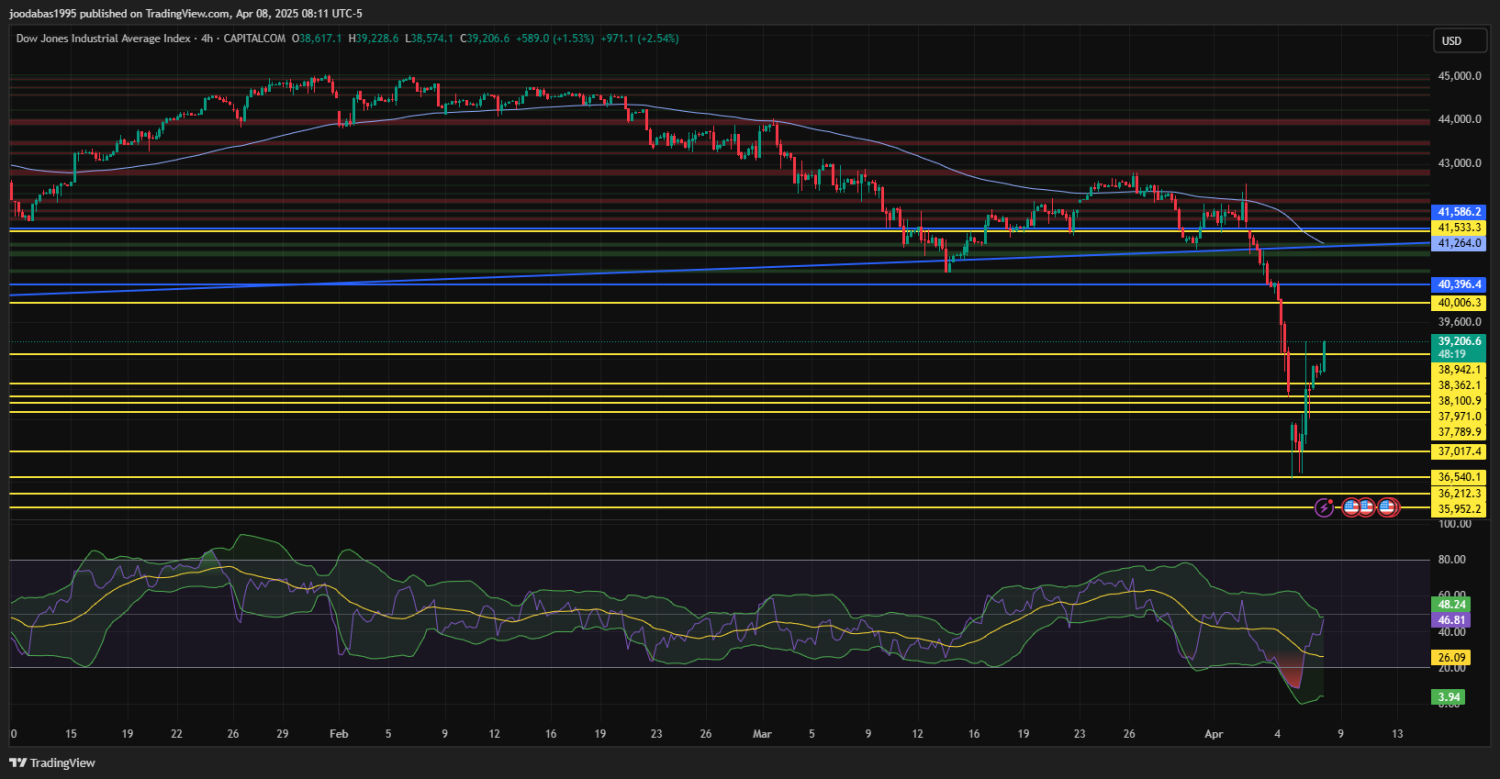Click the 80.00 oscillator axis value
The height and width of the screenshot is (779, 1500).
(1452, 560)
